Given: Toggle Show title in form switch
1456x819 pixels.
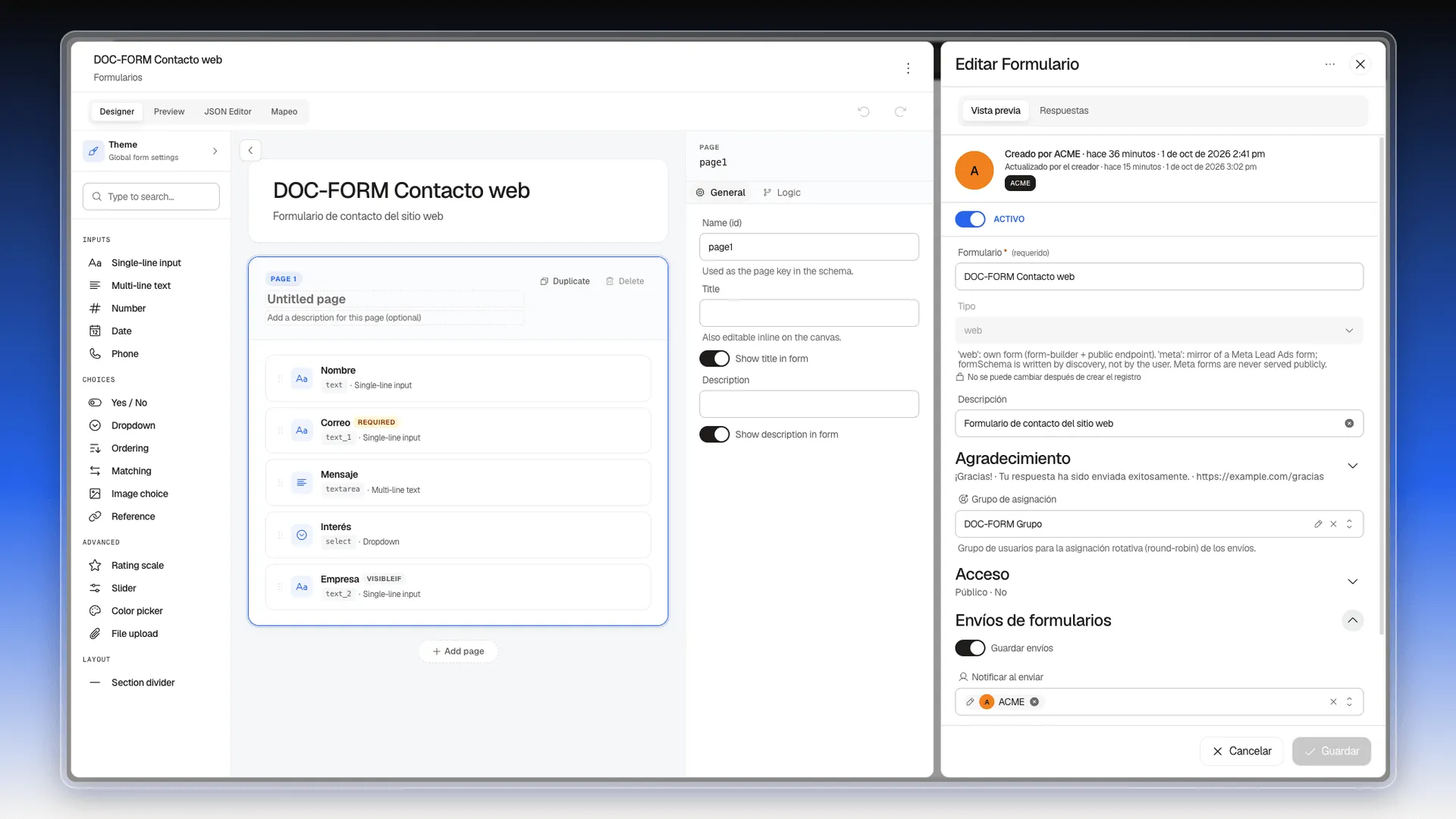Looking at the screenshot, I should [x=714, y=359].
